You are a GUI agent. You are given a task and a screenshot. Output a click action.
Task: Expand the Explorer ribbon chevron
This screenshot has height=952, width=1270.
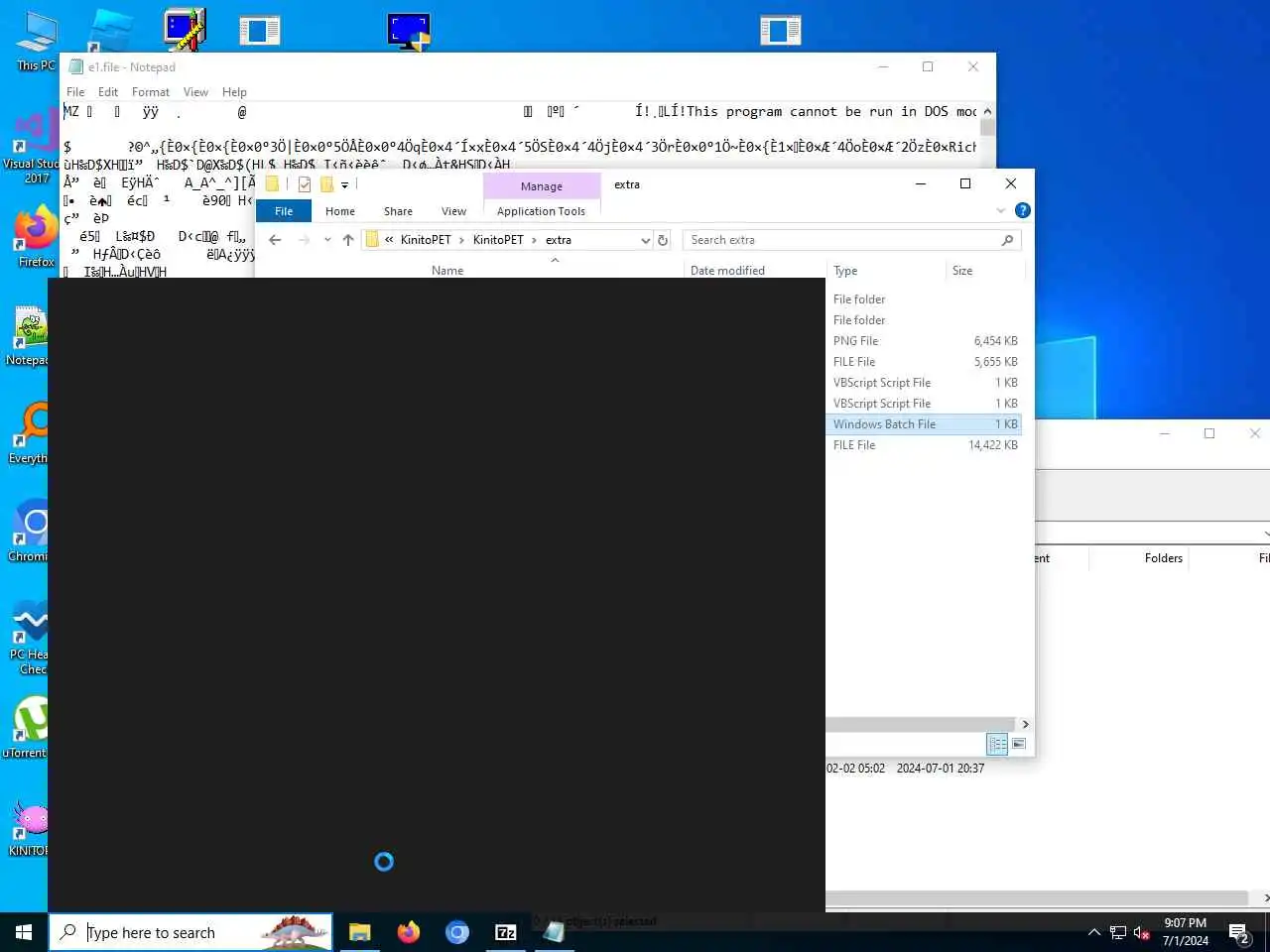point(1000,210)
